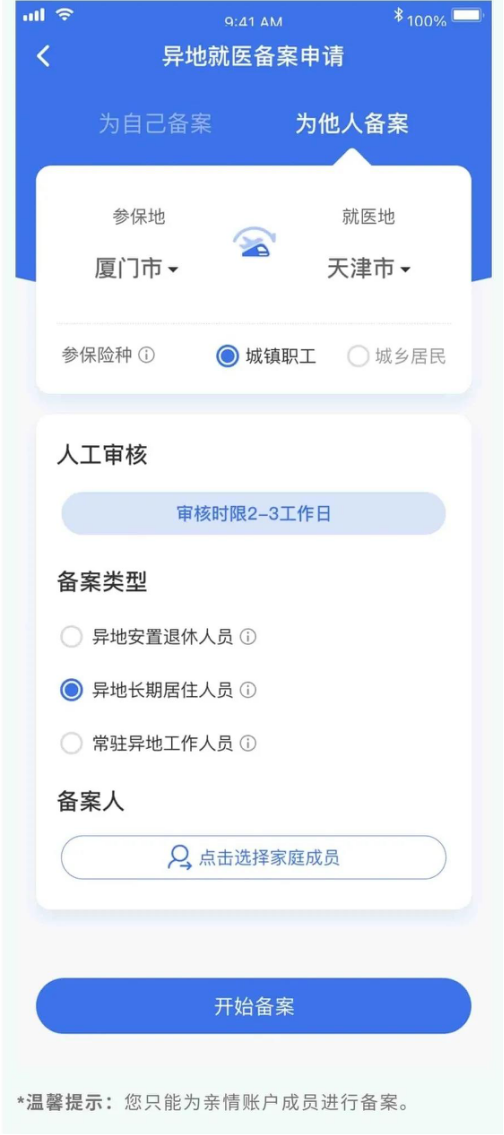Screen dimensions: 504x1135
Task: Open the 天津市 treatment-location dropdown
Action: [369, 269]
